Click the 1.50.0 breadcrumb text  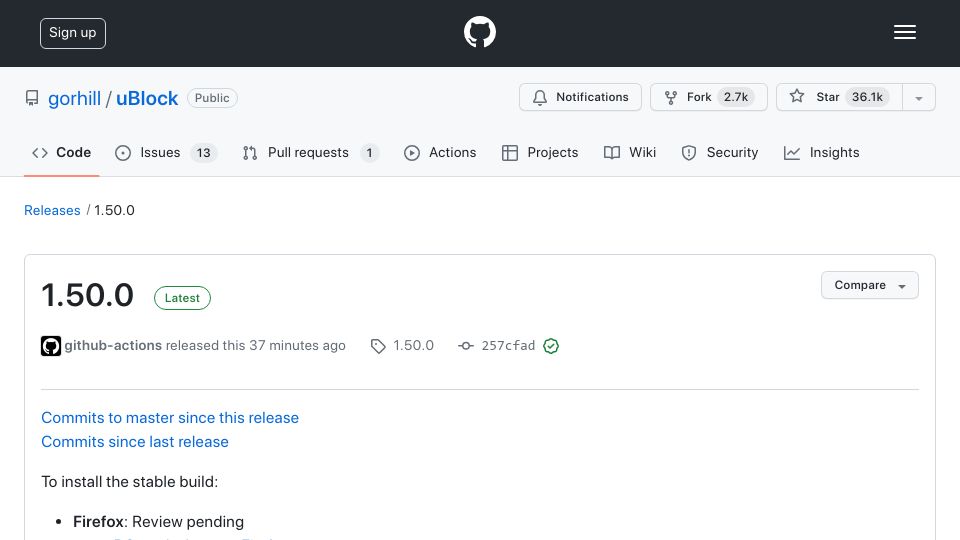[x=114, y=210]
